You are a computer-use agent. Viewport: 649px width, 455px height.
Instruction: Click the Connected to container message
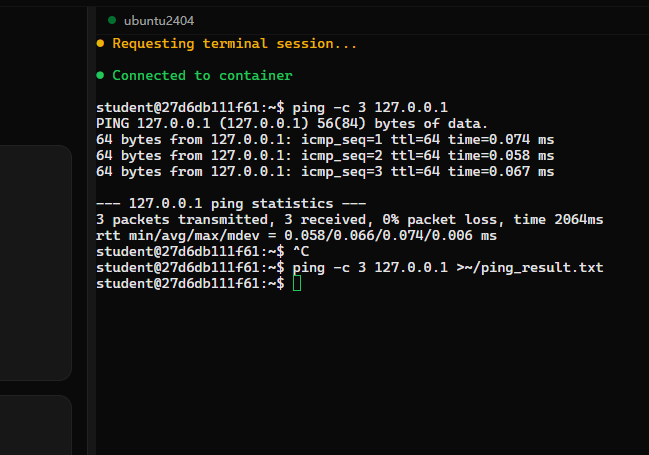click(x=202, y=75)
